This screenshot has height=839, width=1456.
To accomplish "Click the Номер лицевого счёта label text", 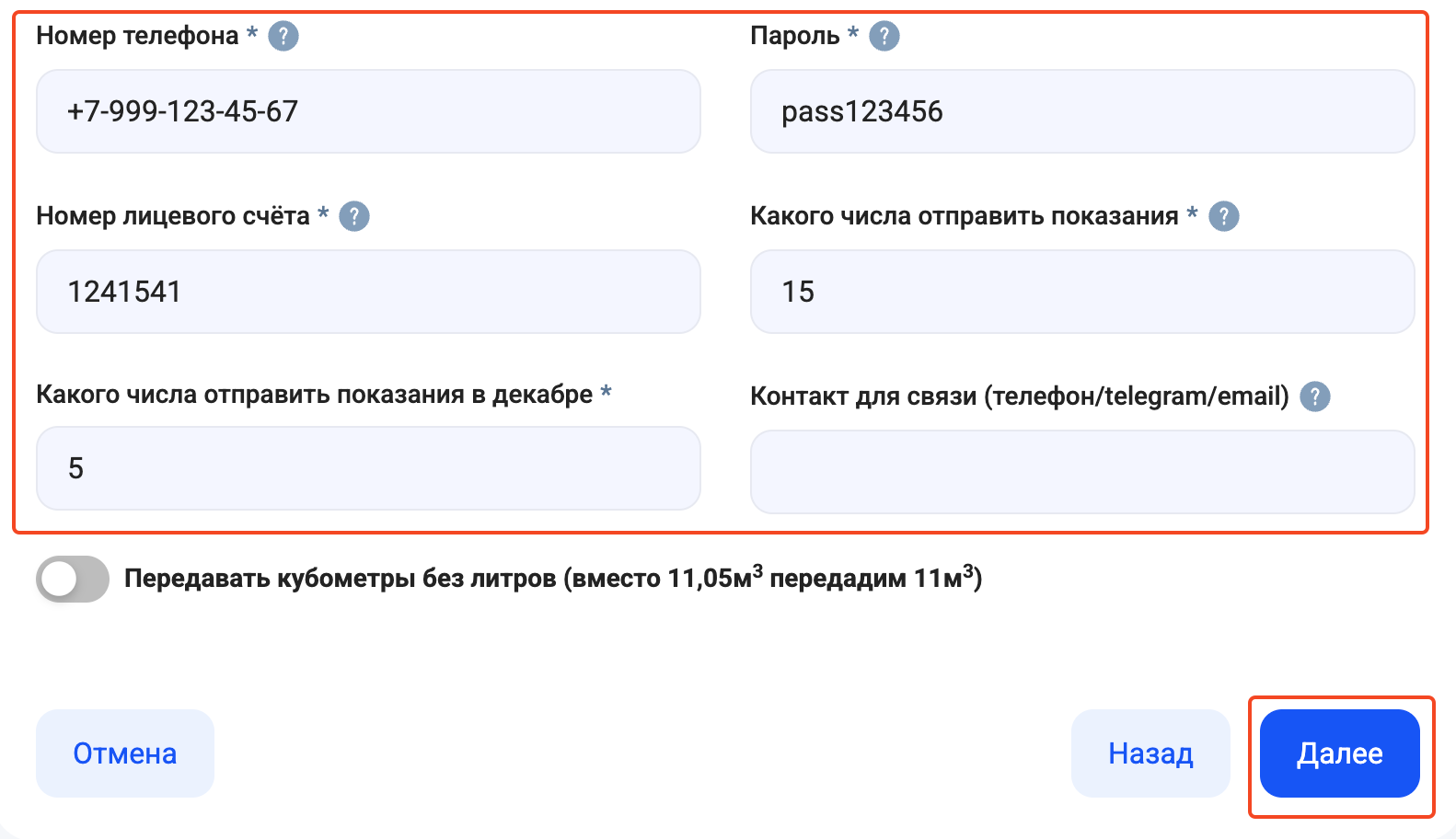I will [173, 216].
